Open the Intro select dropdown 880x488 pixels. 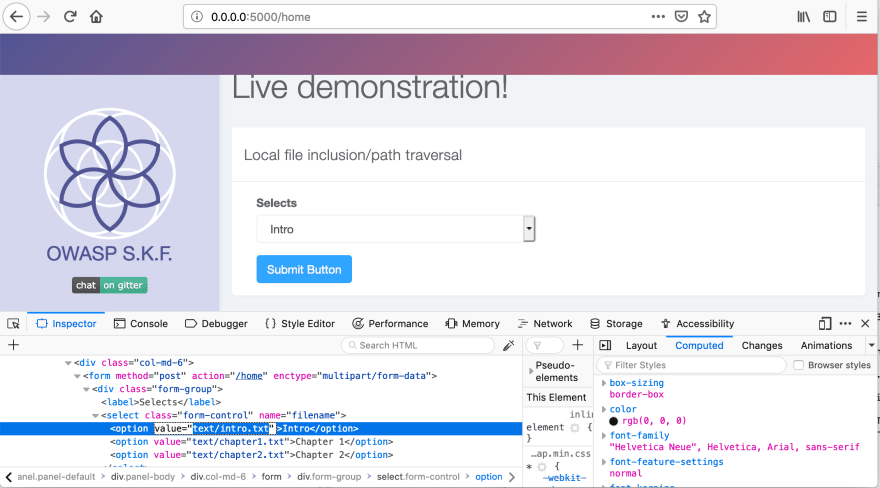tap(396, 229)
